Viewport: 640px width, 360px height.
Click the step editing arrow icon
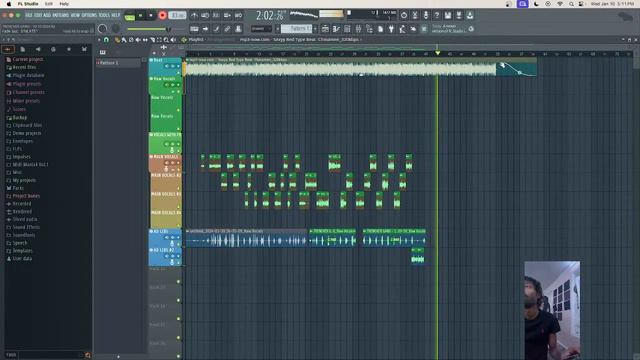(x=205, y=29)
